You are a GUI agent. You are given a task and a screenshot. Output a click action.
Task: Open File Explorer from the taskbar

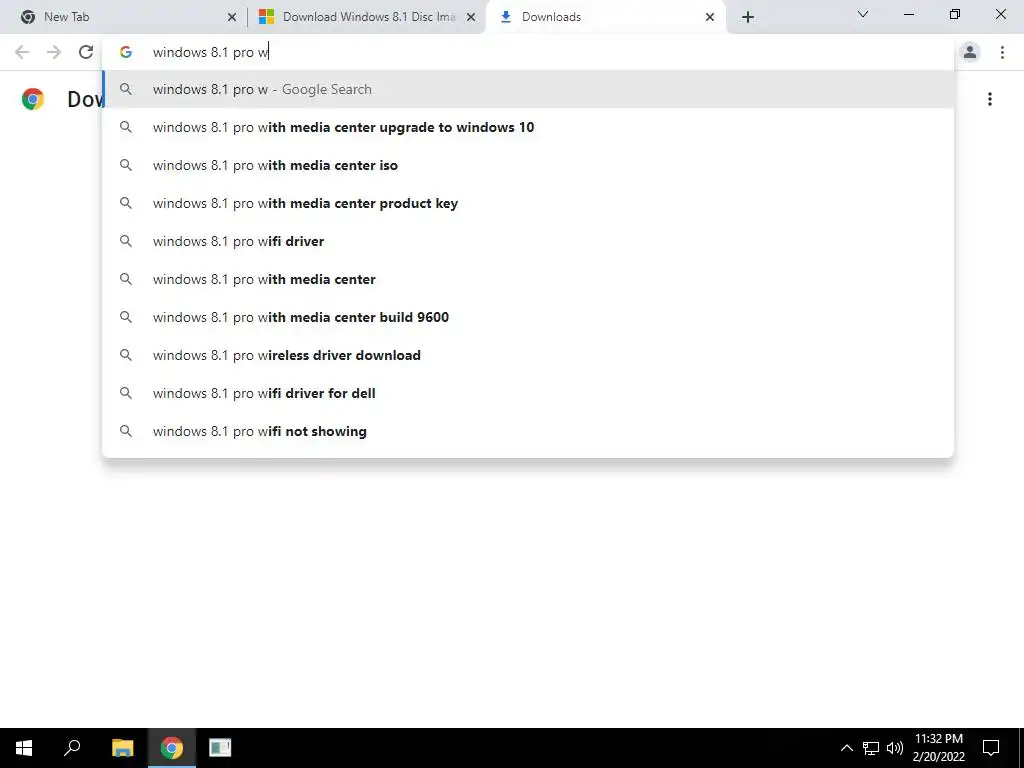coord(122,748)
